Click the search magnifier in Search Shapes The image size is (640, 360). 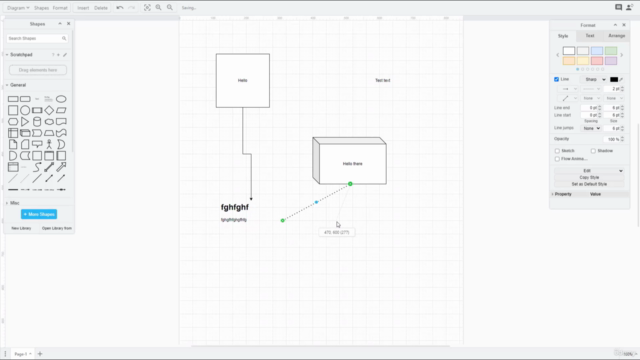coord(64,38)
